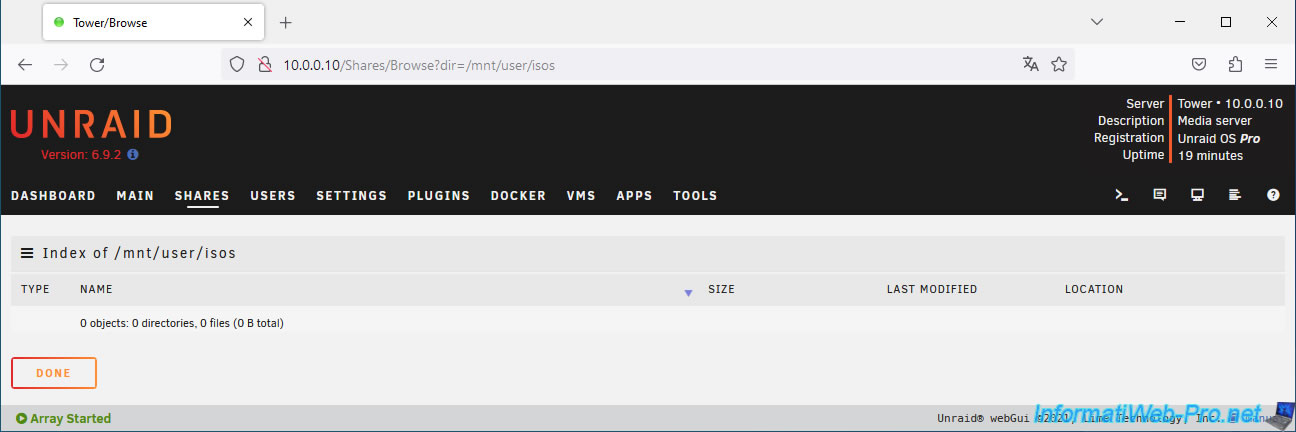Click the browser translate page icon
The height and width of the screenshot is (432, 1296).
[x=1031, y=64]
